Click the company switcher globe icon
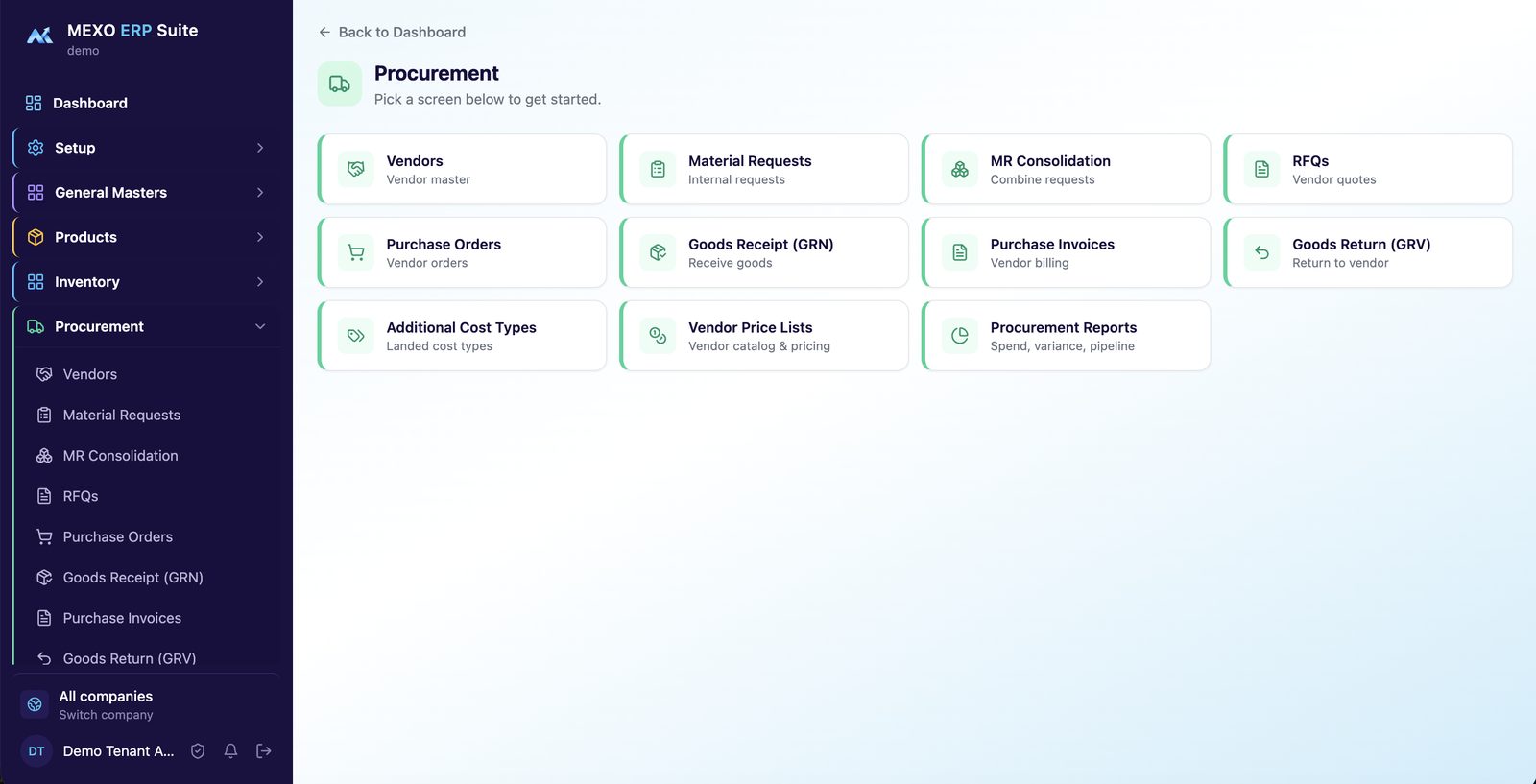This screenshot has width=1536, height=784. (x=35, y=704)
